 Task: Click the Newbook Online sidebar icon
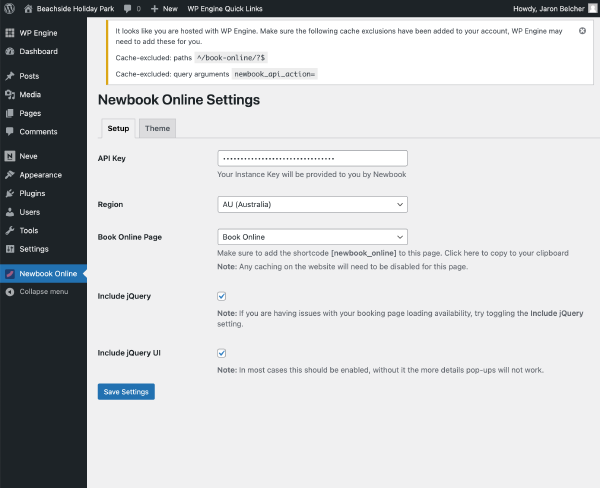pyautogui.click(x=10, y=274)
